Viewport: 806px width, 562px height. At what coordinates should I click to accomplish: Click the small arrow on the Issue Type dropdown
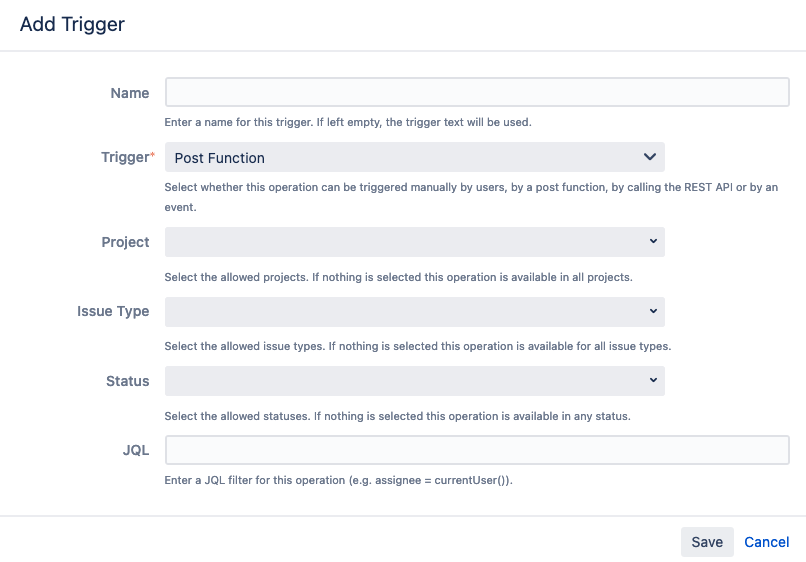(x=653, y=311)
